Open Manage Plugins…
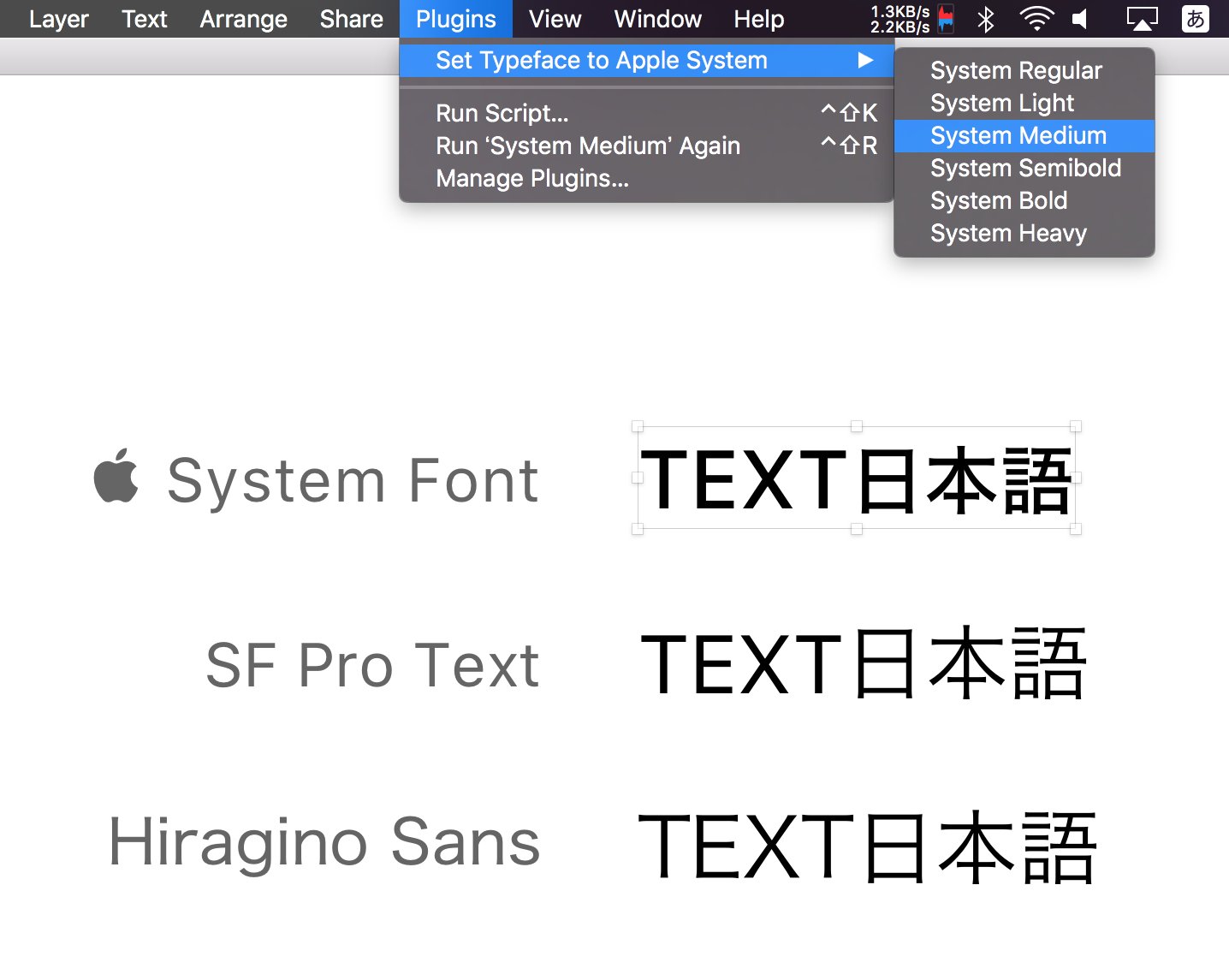The width and height of the screenshot is (1229, 980). point(647,178)
